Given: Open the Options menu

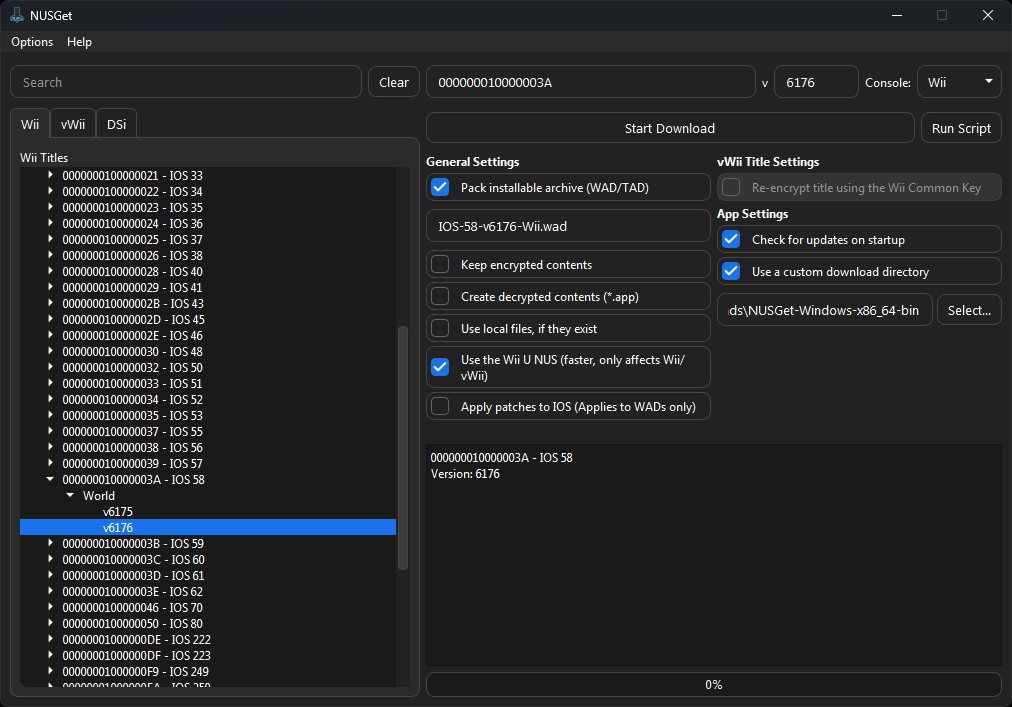Looking at the screenshot, I should (32, 42).
